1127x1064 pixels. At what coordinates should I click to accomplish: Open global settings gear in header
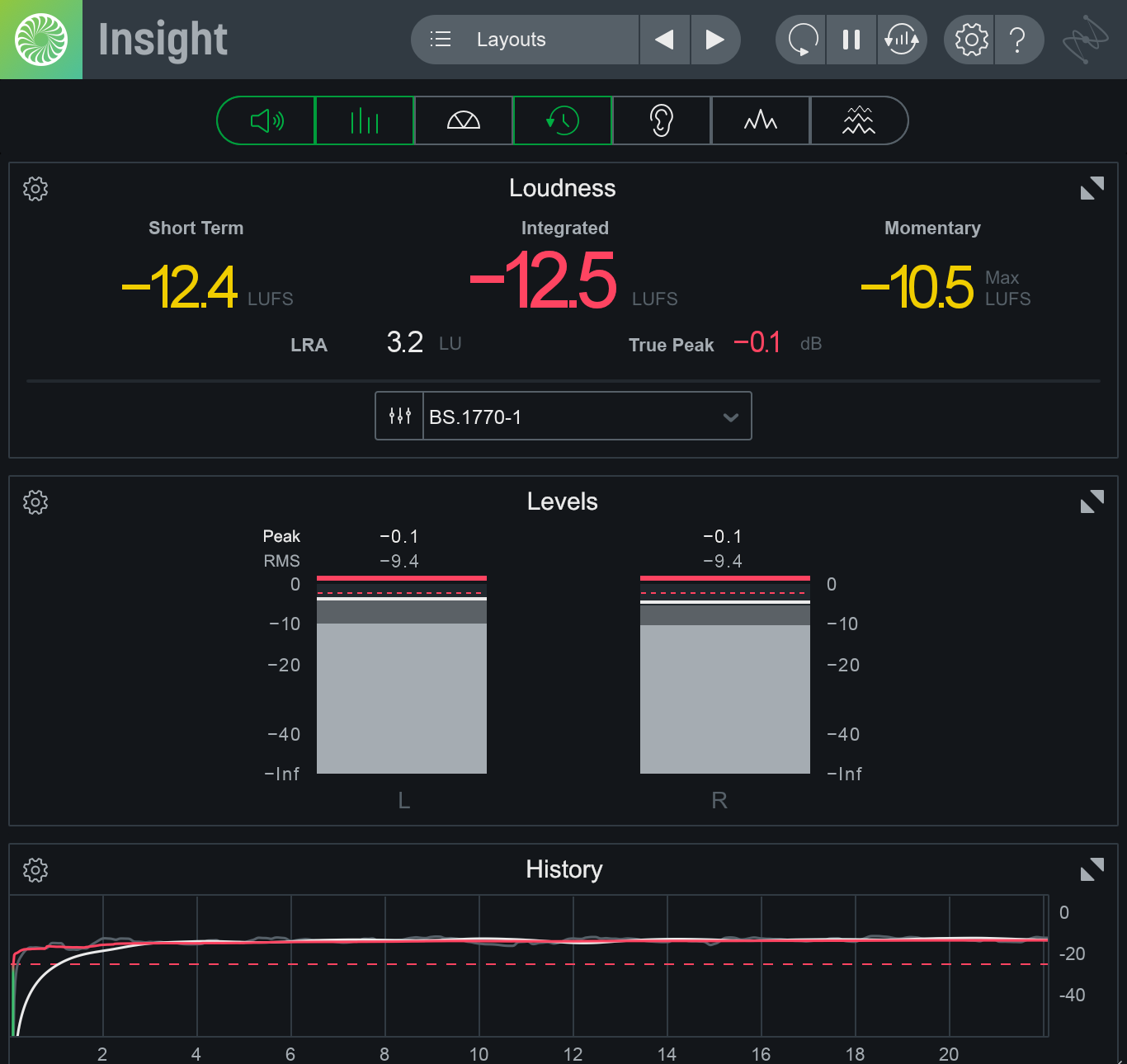tap(971, 40)
